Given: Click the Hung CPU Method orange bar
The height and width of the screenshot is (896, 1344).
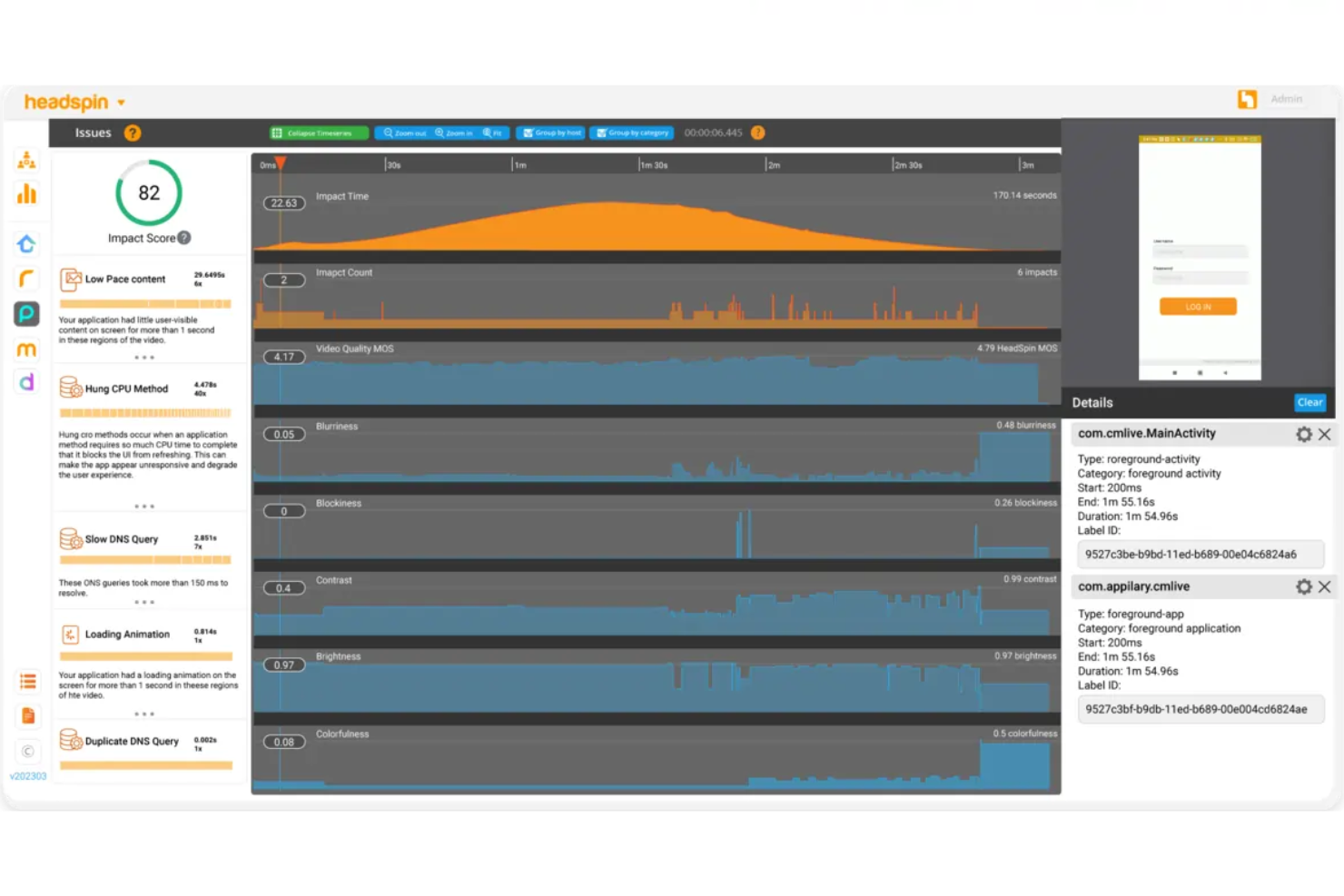Looking at the screenshot, I should [x=145, y=413].
